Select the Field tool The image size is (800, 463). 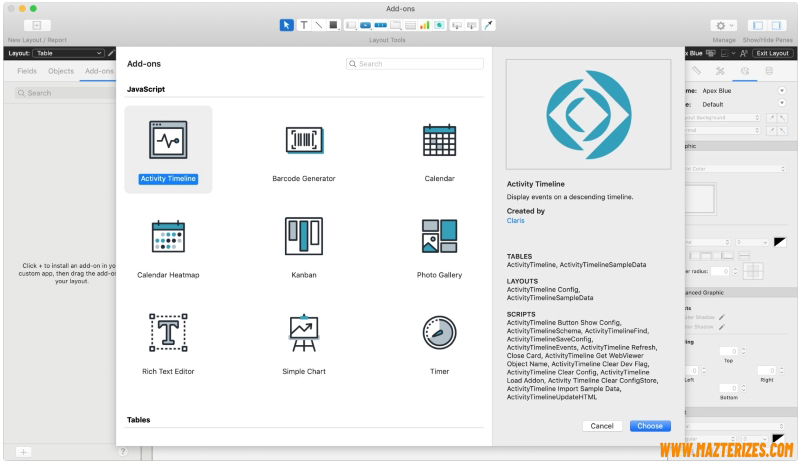457,25
